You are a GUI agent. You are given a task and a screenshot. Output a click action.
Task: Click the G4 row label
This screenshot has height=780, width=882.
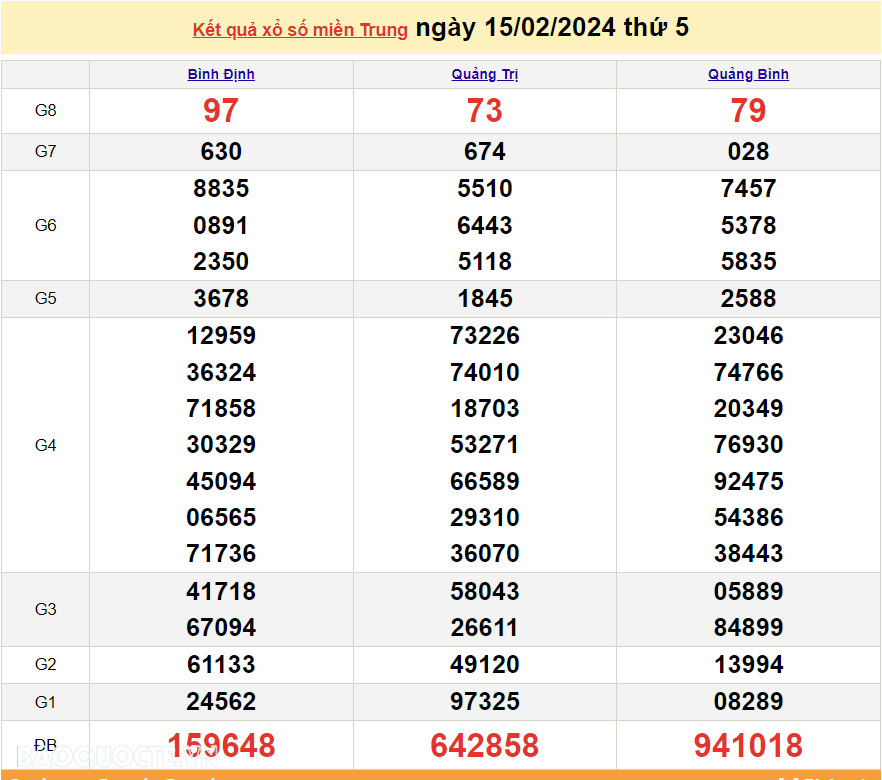coord(46,445)
